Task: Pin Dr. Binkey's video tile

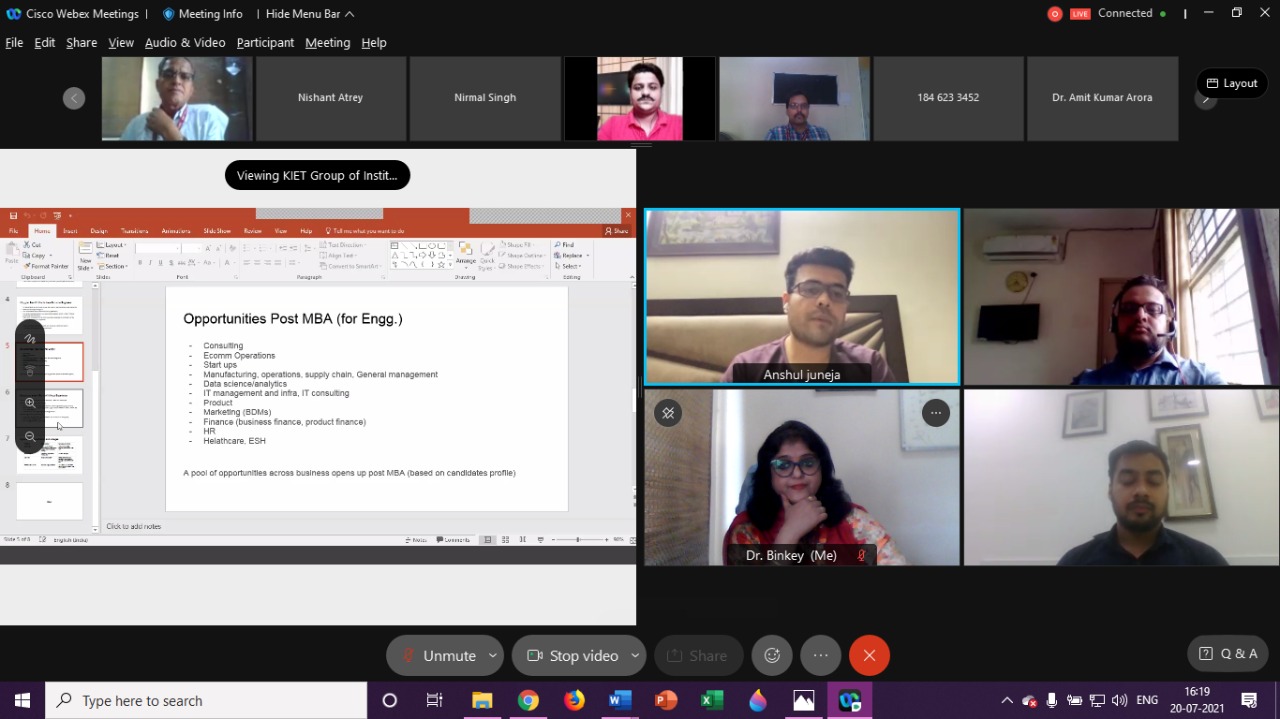Action: click(x=668, y=413)
